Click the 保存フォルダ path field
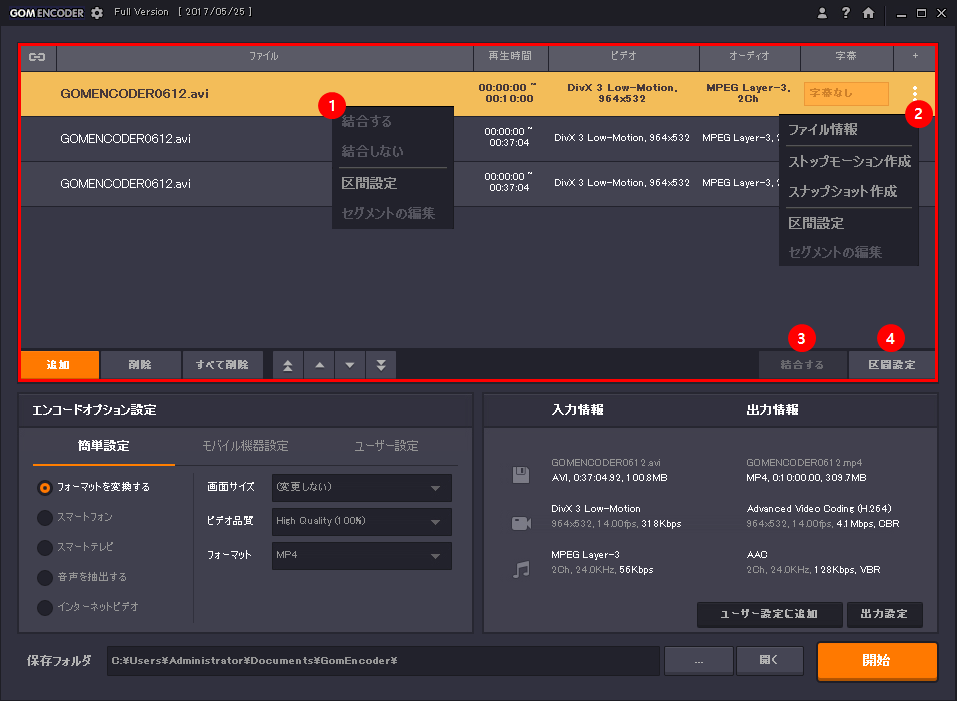This screenshot has width=957, height=701. click(383, 661)
